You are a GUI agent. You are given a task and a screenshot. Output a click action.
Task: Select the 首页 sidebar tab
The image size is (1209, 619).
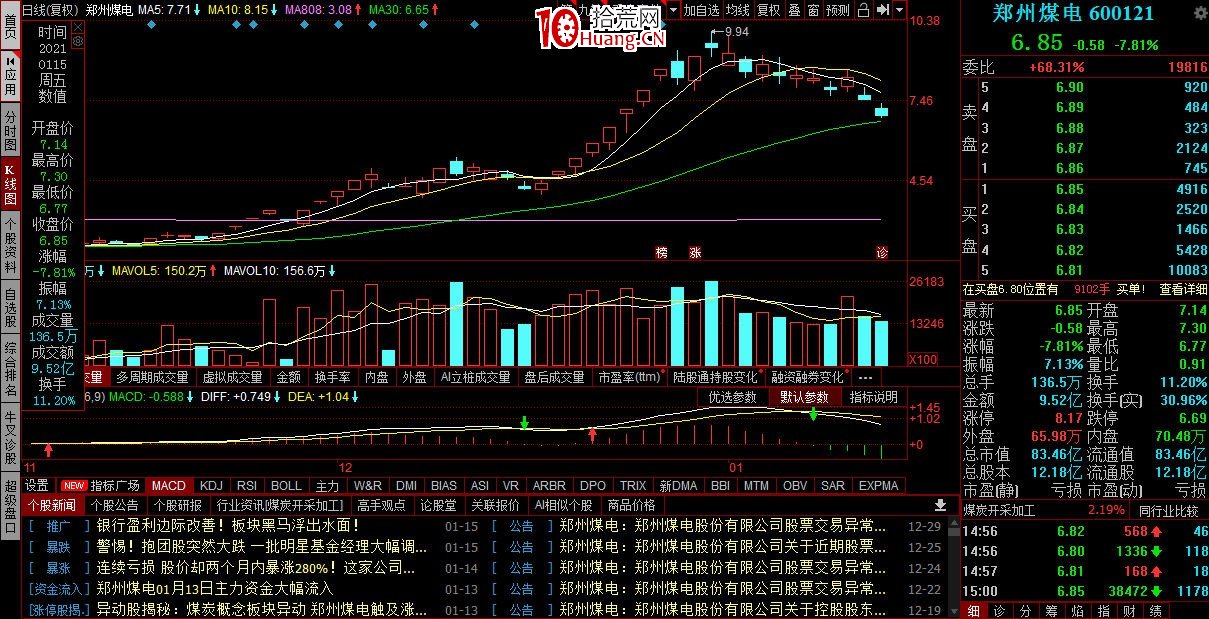tap(10, 27)
